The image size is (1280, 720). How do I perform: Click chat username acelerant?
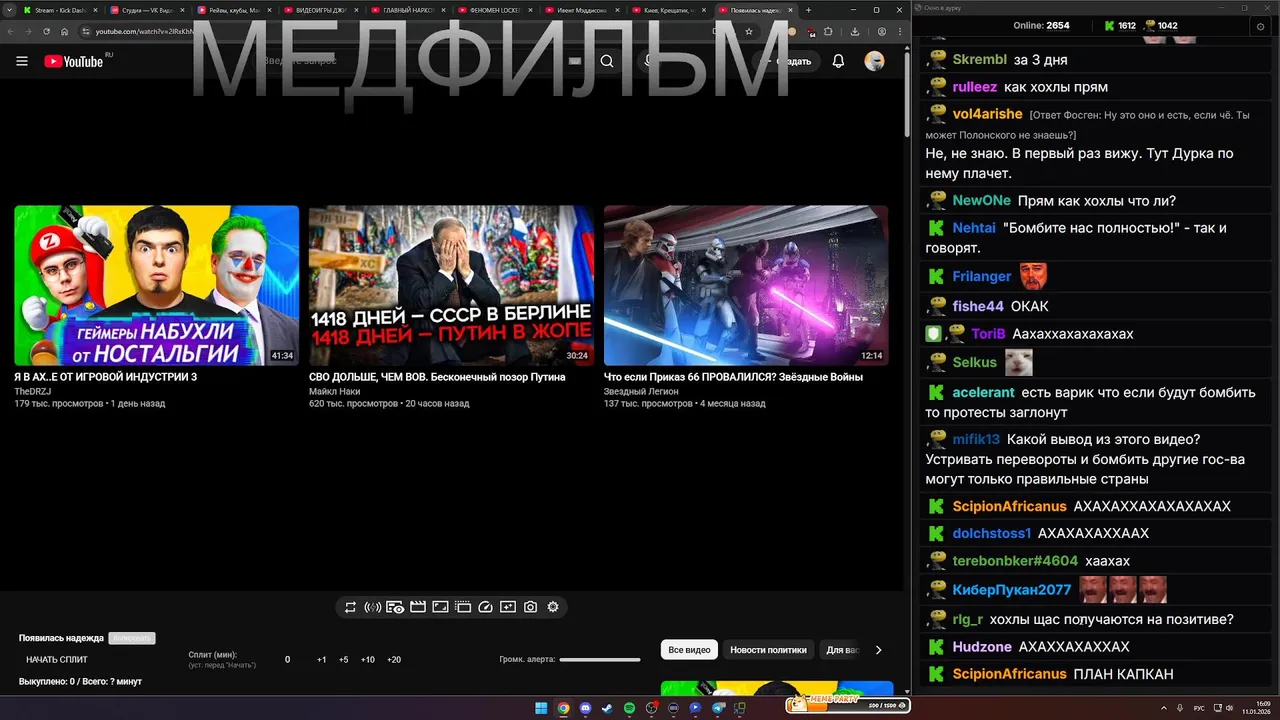[983, 393]
